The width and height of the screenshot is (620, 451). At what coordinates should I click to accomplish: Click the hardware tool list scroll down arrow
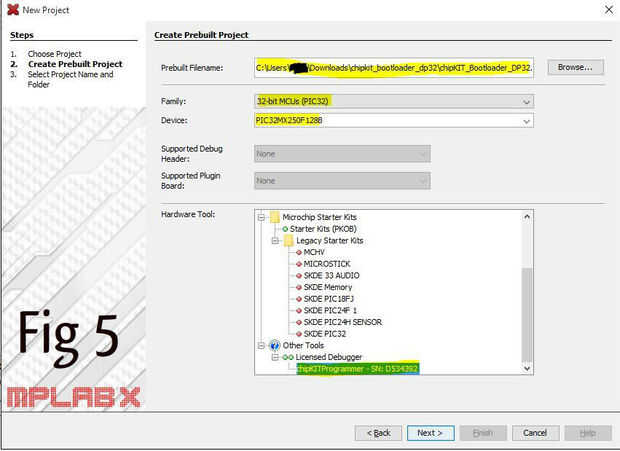pyautogui.click(x=527, y=368)
